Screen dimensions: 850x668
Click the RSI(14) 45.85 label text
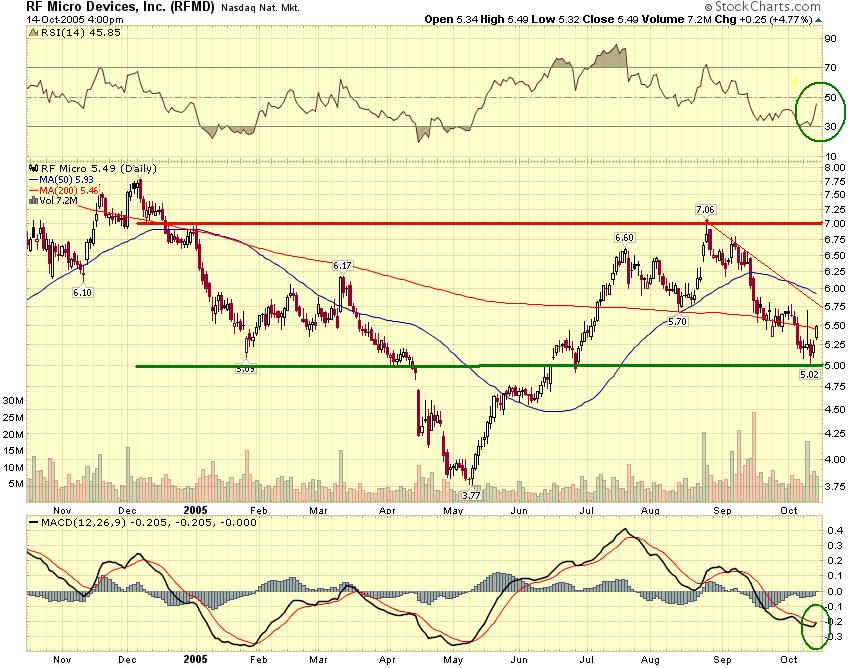[80, 33]
